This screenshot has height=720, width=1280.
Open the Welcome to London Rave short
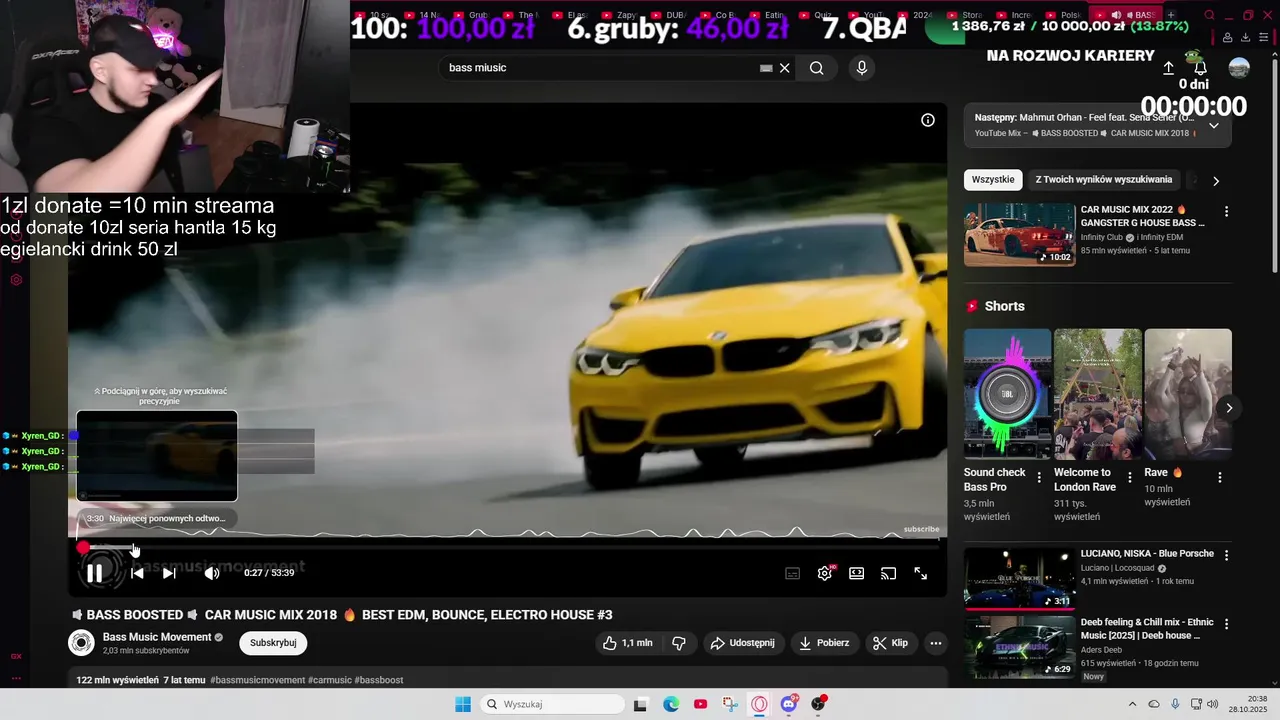[x=1097, y=394]
